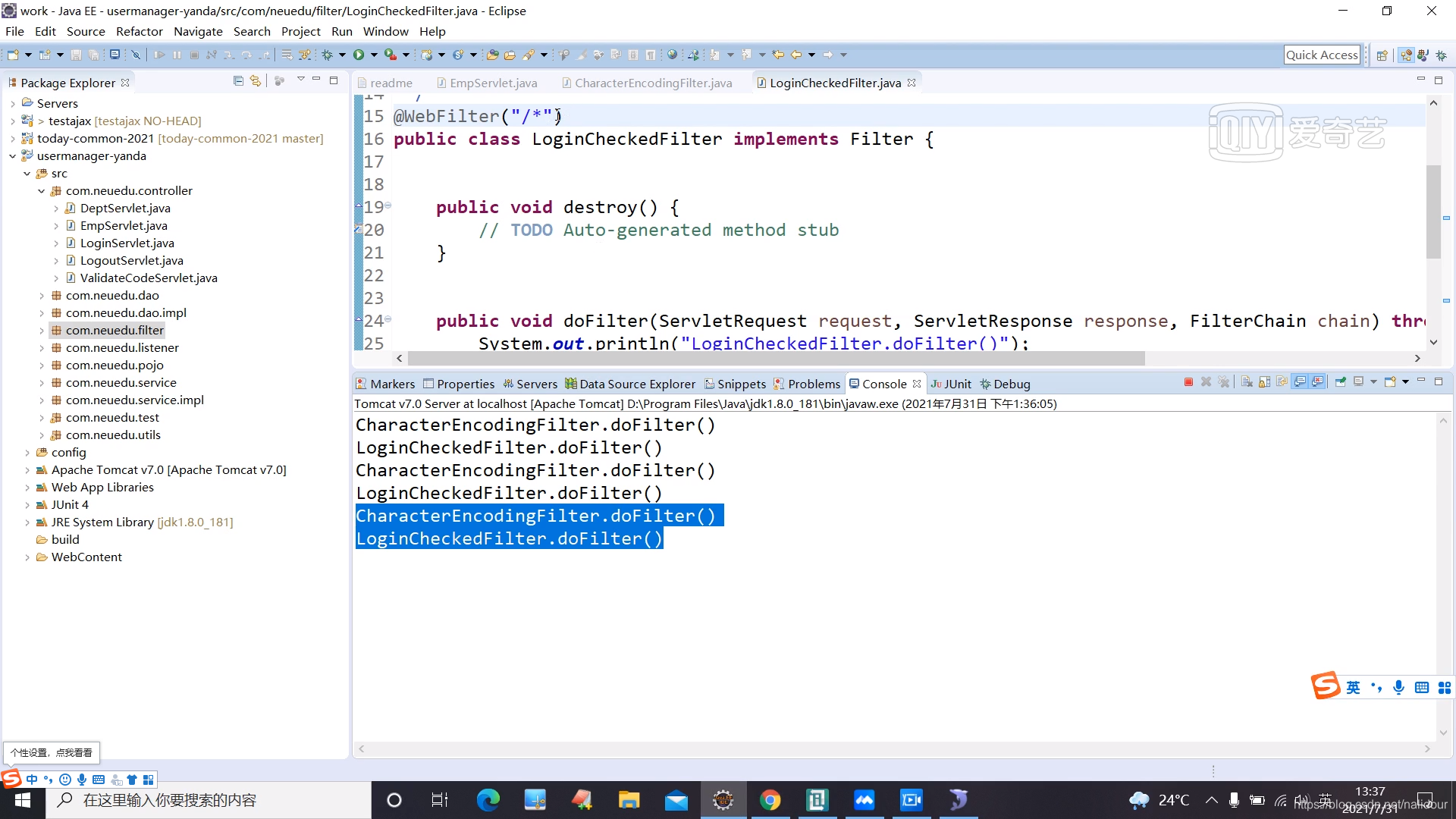The width and height of the screenshot is (1456, 819).
Task: Click the green Run button in toolbar
Action: click(x=359, y=55)
